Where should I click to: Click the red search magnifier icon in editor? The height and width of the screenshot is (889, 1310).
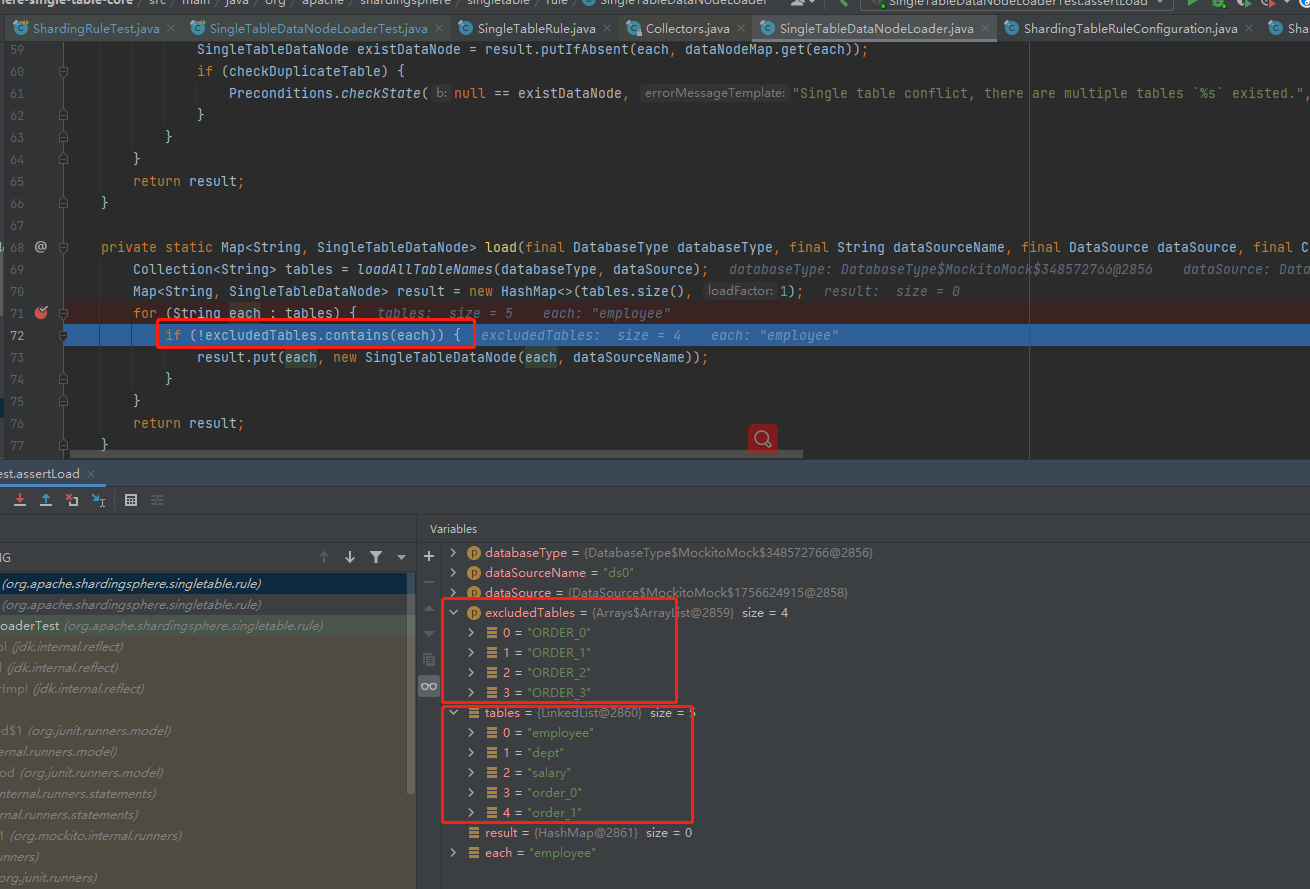point(762,438)
